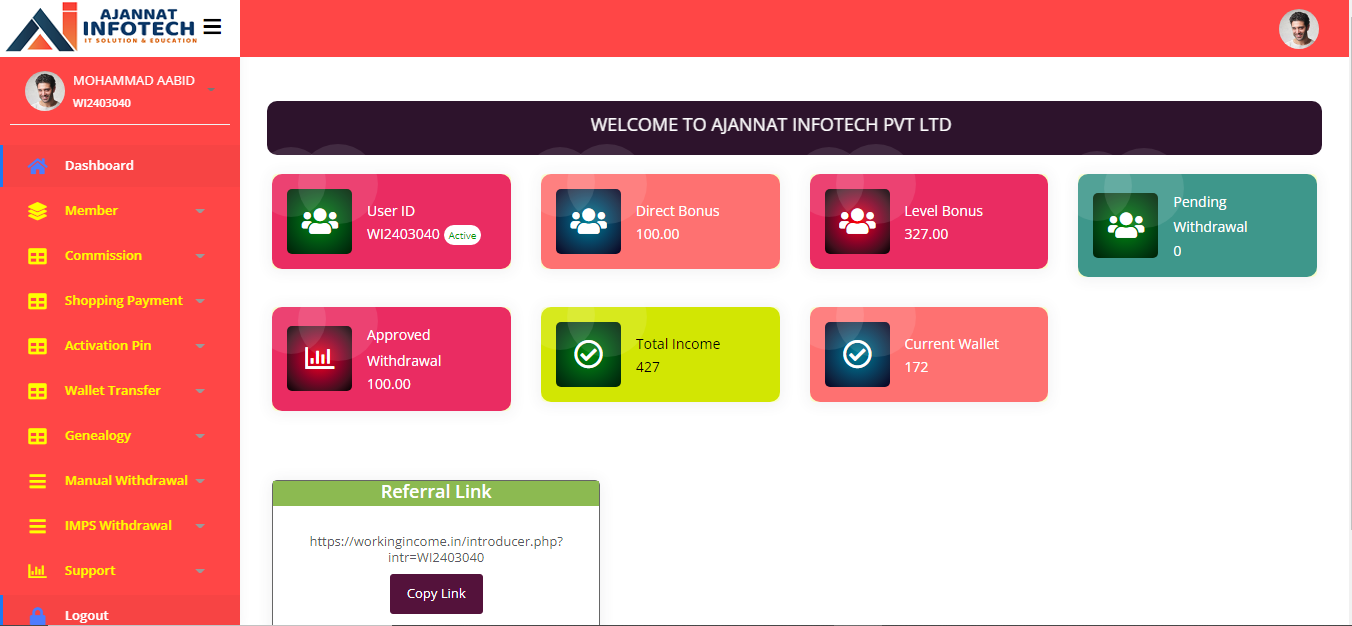Click the Current Wallet checkmark icon
The height and width of the screenshot is (626, 1352).
tap(857, 354)
